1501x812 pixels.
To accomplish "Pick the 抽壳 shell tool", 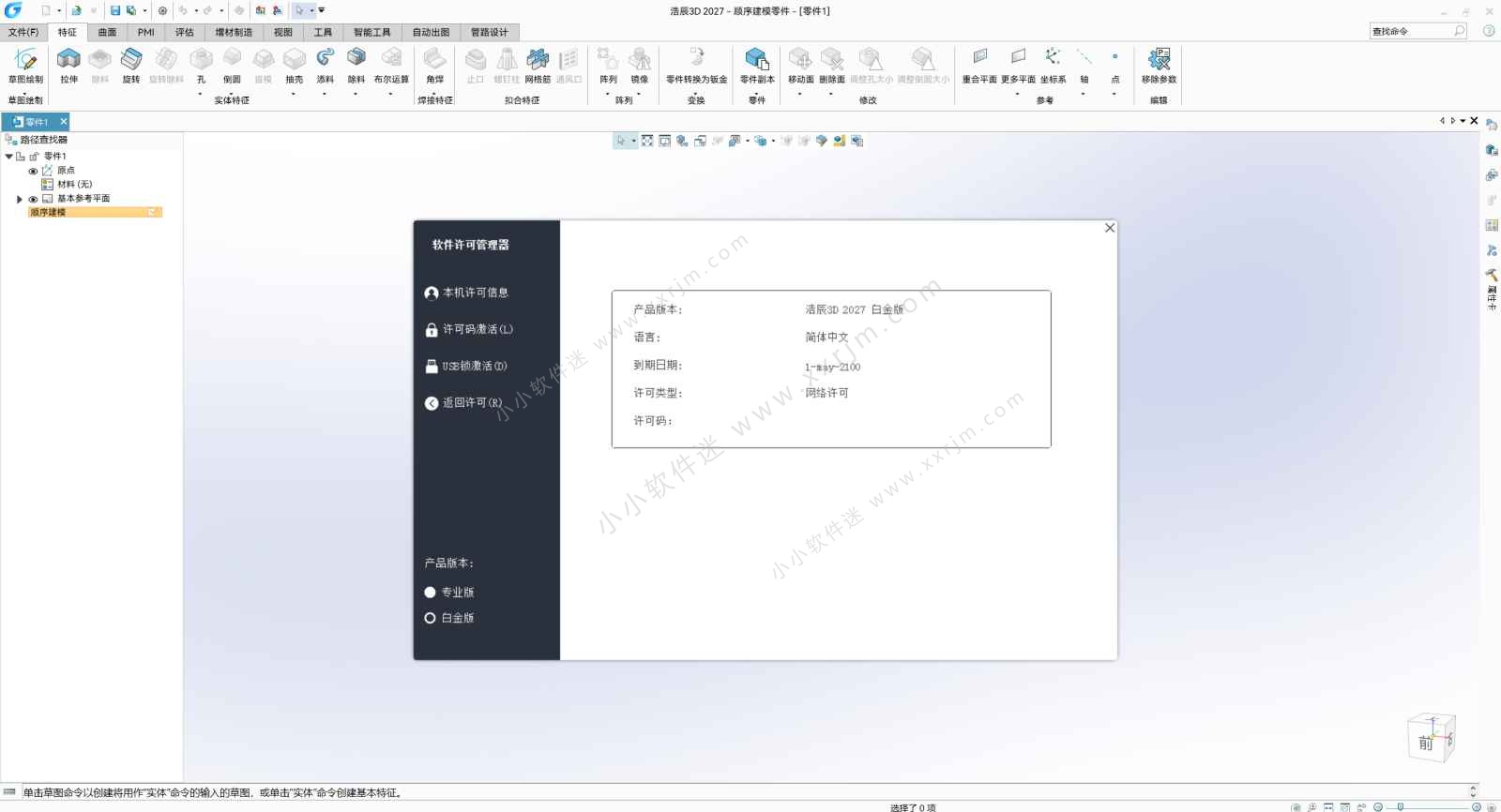I will coord(295,65).
